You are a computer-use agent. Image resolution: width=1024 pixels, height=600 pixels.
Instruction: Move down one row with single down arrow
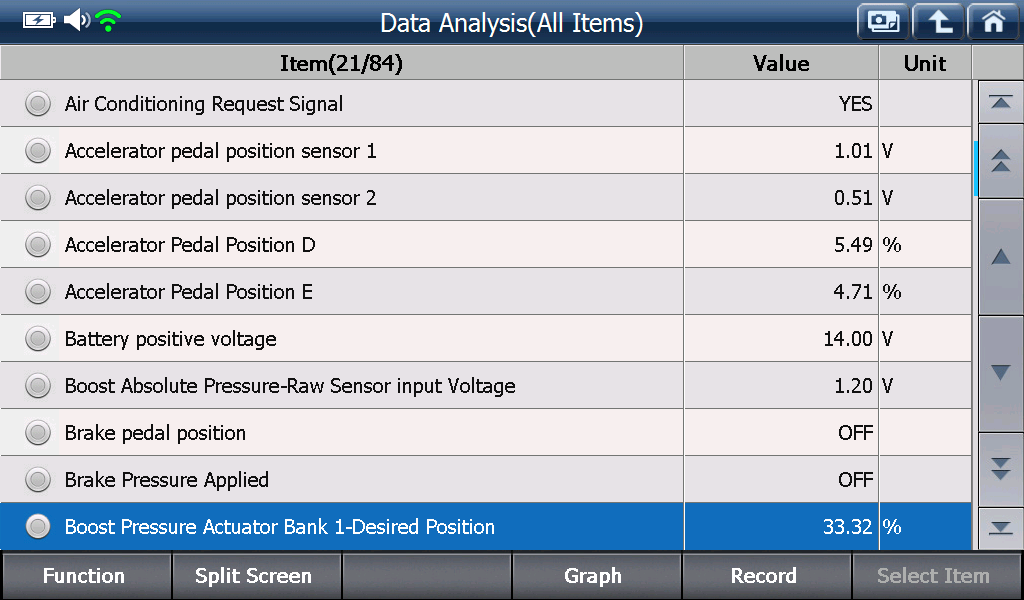coord(1000,373)
